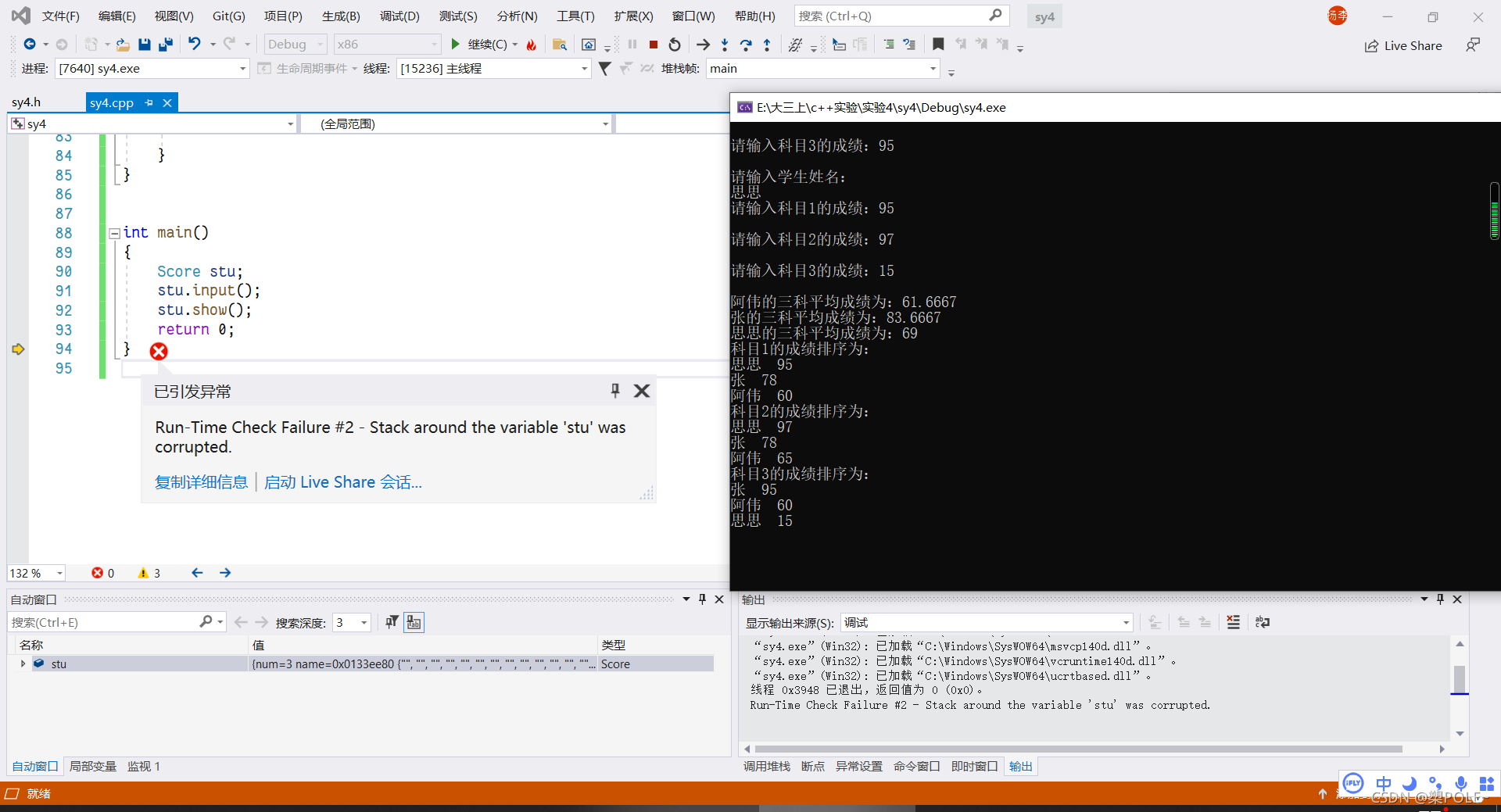The height and width of the screenshot is (812, 1501).
Task: Click the 复制详细信息 link
Action: pyautogui.click(x=201, y=482)
